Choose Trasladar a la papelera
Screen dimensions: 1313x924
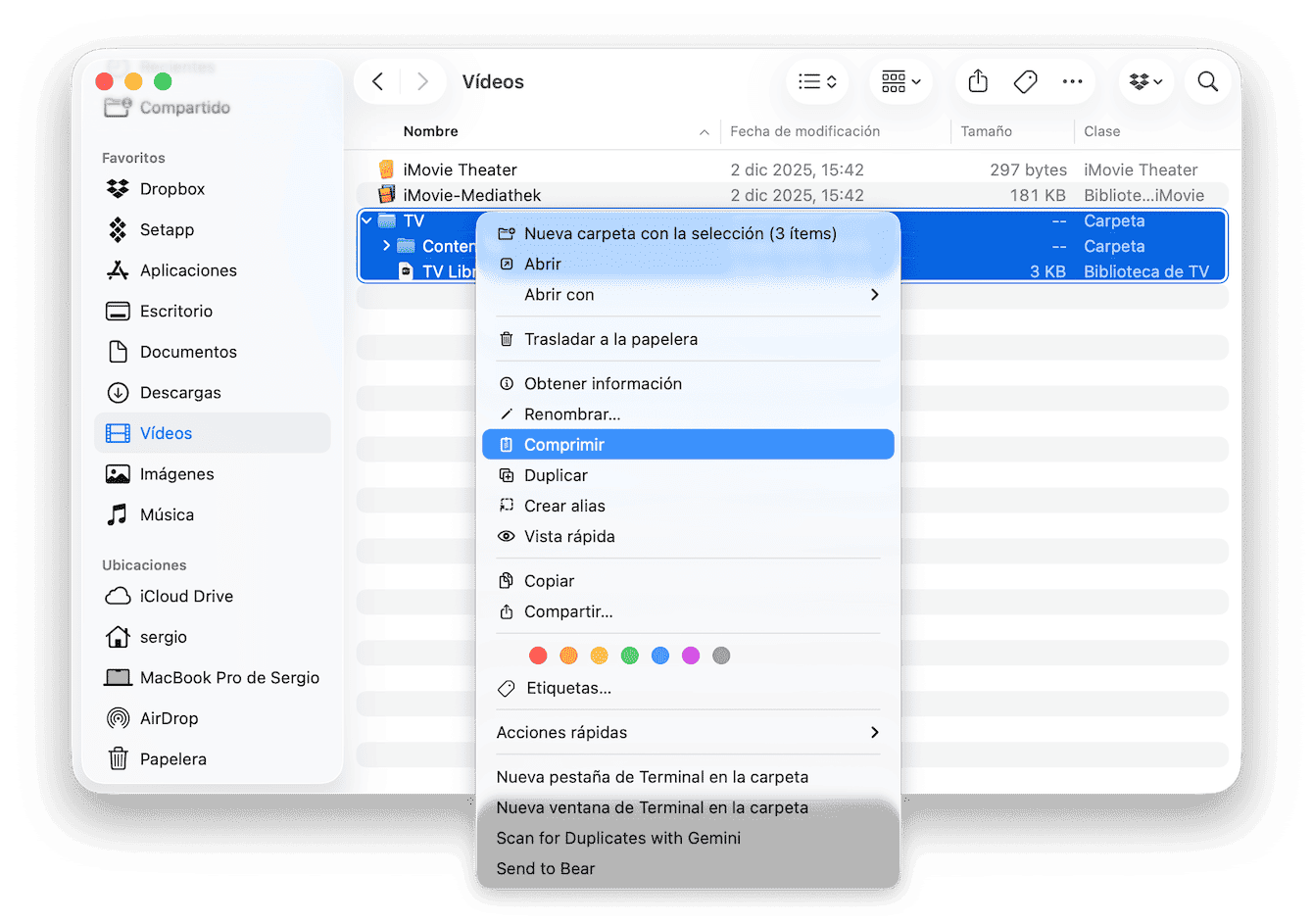tap(688, 339)
